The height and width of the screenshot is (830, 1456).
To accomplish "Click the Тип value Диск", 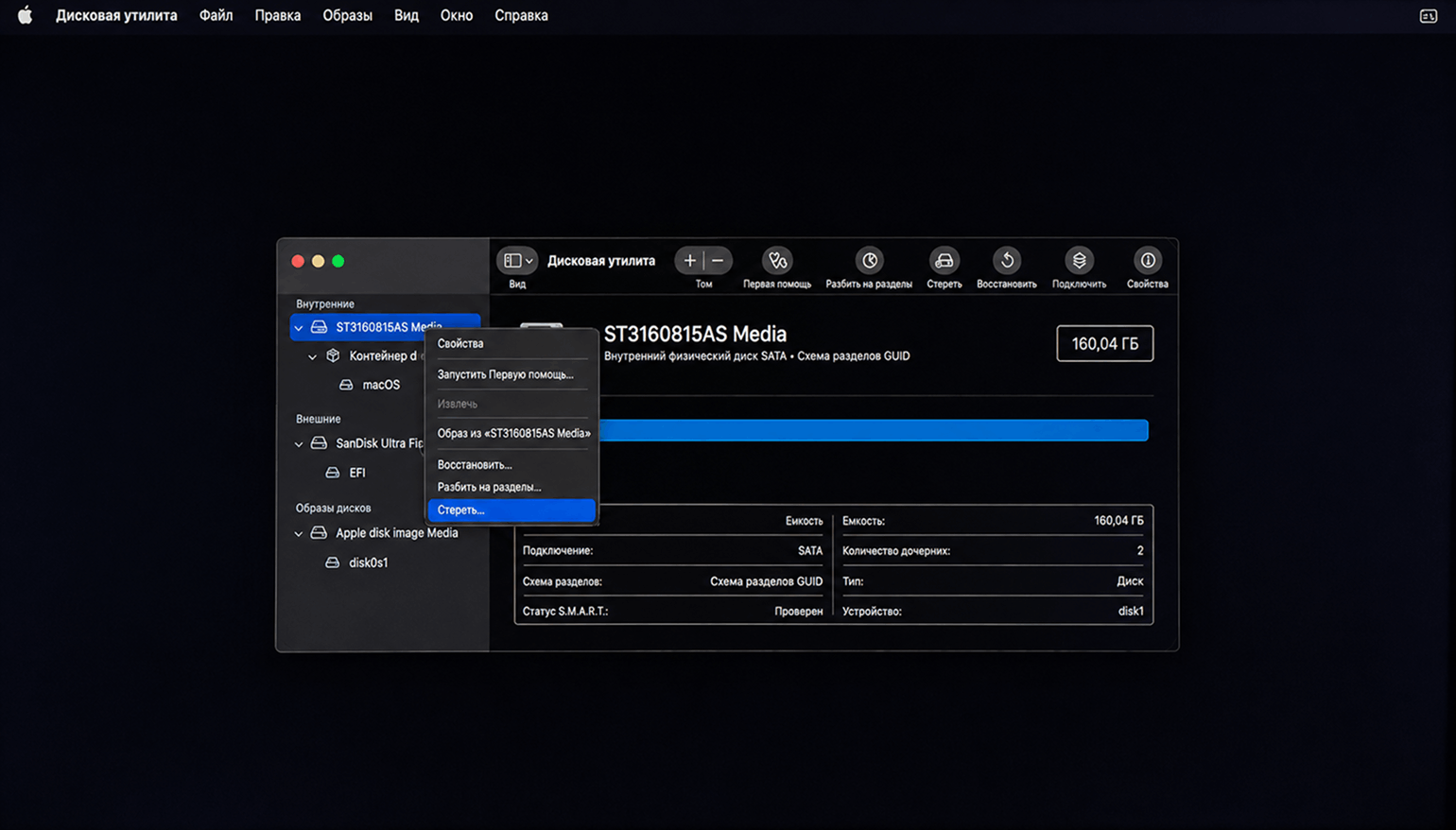I will 1130,581.
